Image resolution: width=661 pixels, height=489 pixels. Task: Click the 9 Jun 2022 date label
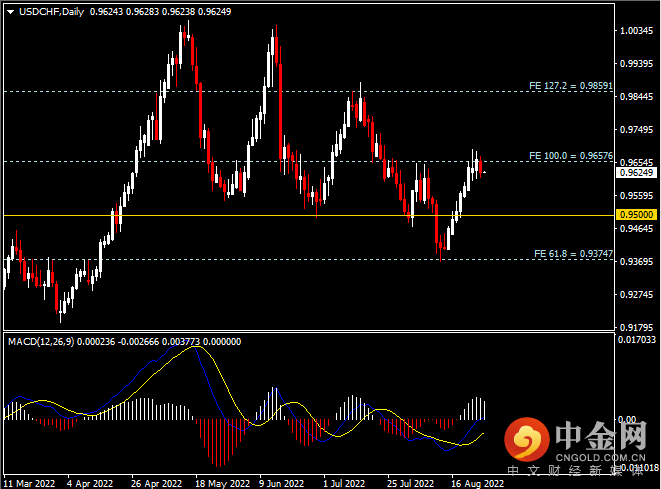[281, 484]
